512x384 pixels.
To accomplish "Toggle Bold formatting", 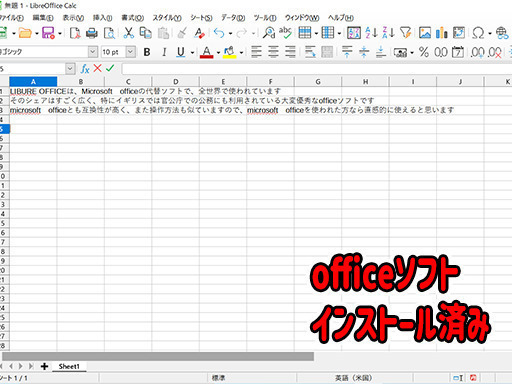I will tap(147, 52).
